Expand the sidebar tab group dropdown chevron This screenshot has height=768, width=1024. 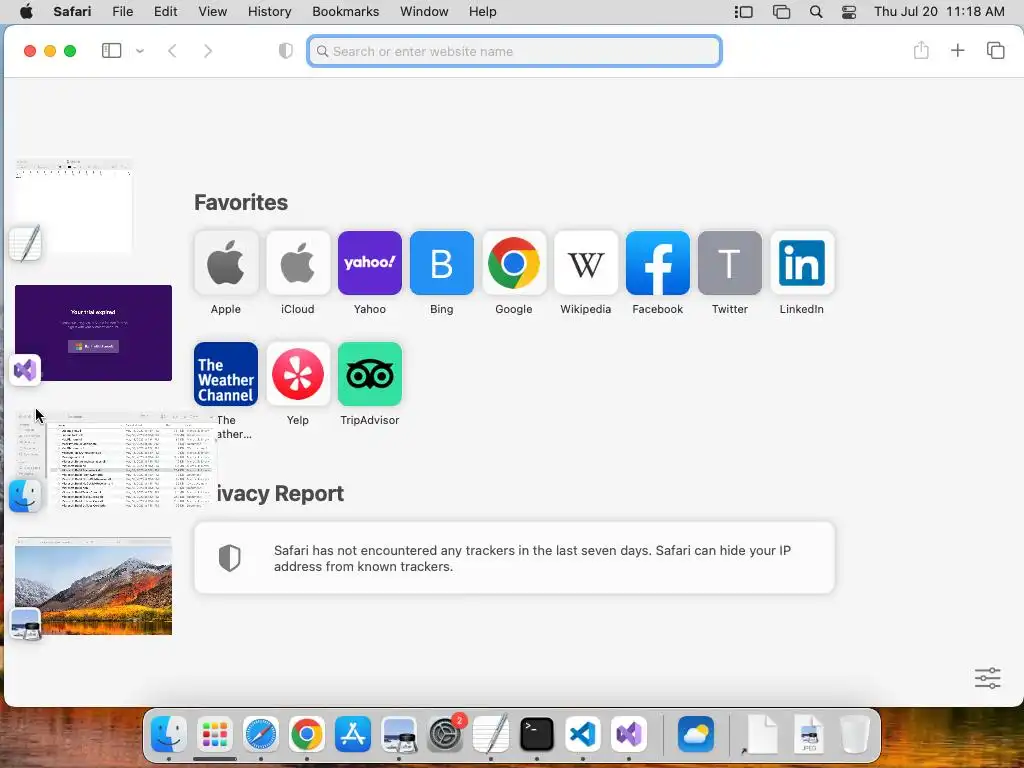point(140,51)
